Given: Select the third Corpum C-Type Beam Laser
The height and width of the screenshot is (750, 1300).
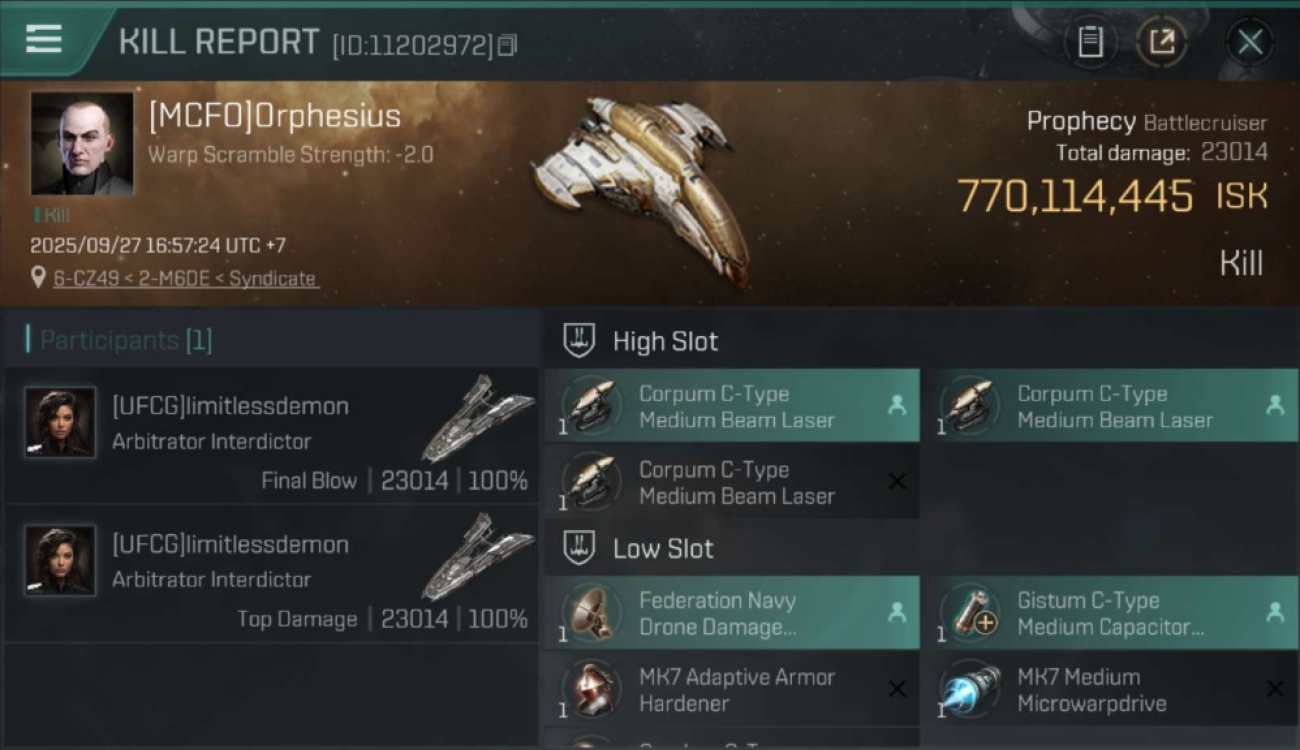Looking at the screenshot, I should (733, 482).
